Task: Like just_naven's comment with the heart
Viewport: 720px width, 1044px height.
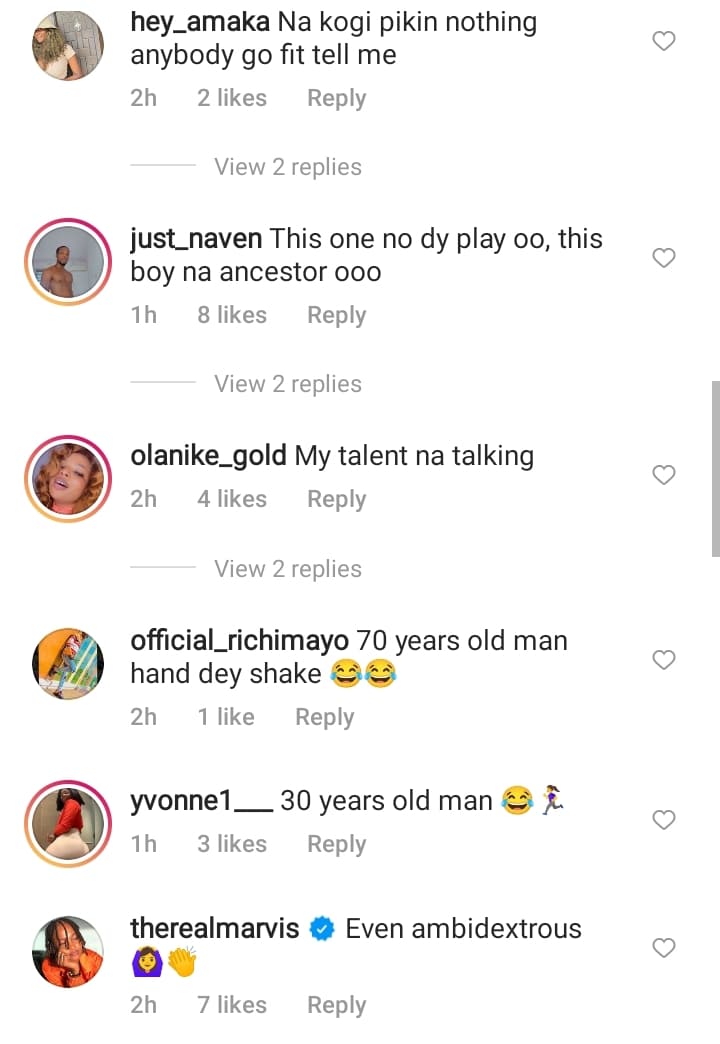Action: tap(664, 258)
